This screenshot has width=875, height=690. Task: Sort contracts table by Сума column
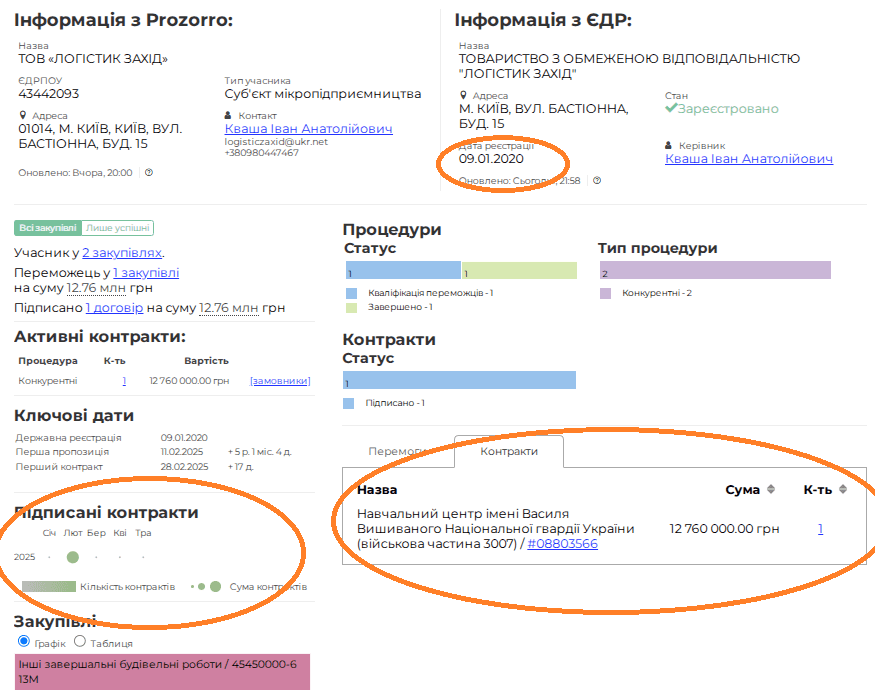coord(771,490)
